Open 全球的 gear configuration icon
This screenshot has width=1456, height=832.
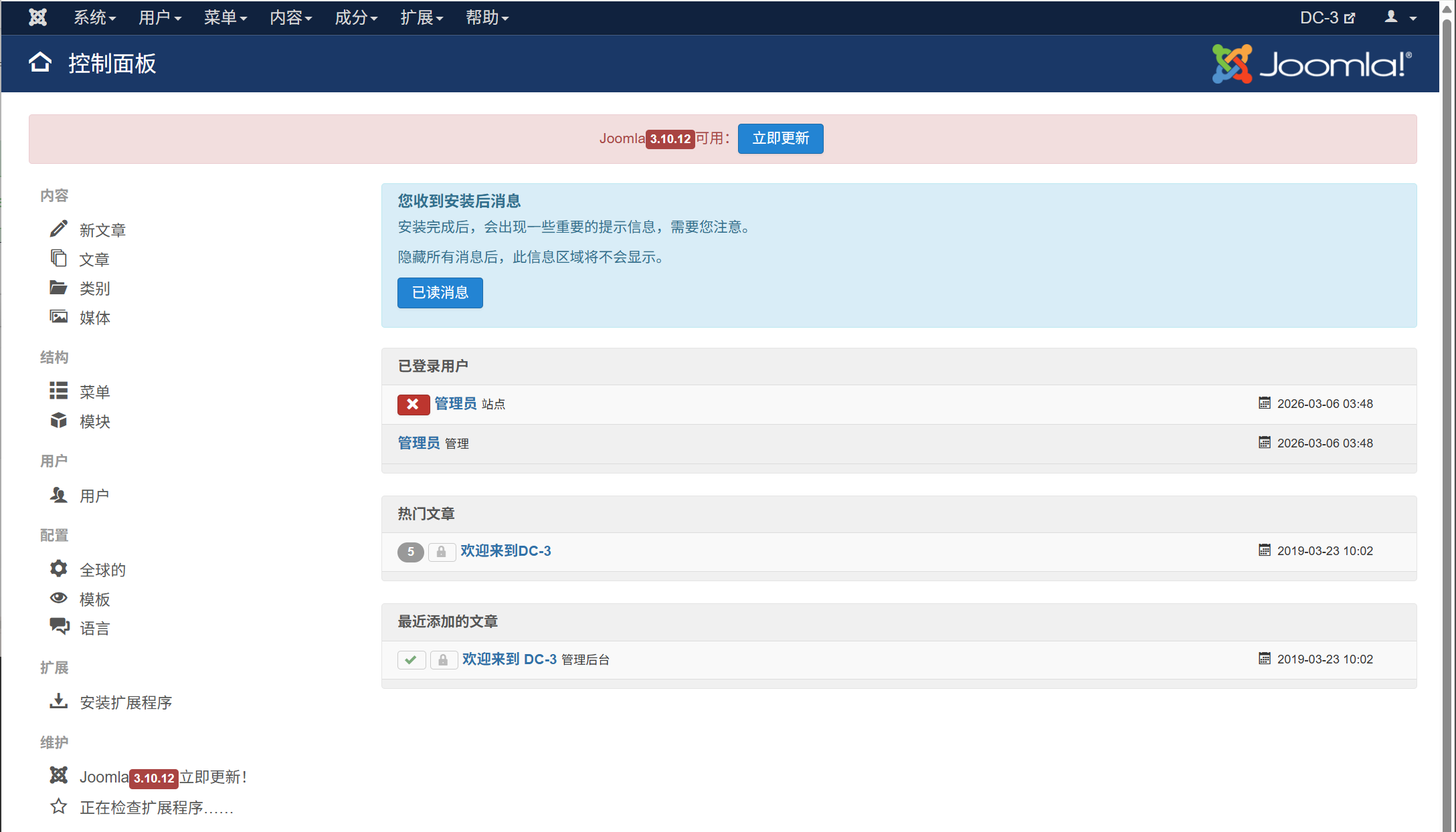[x=58, y=568]
